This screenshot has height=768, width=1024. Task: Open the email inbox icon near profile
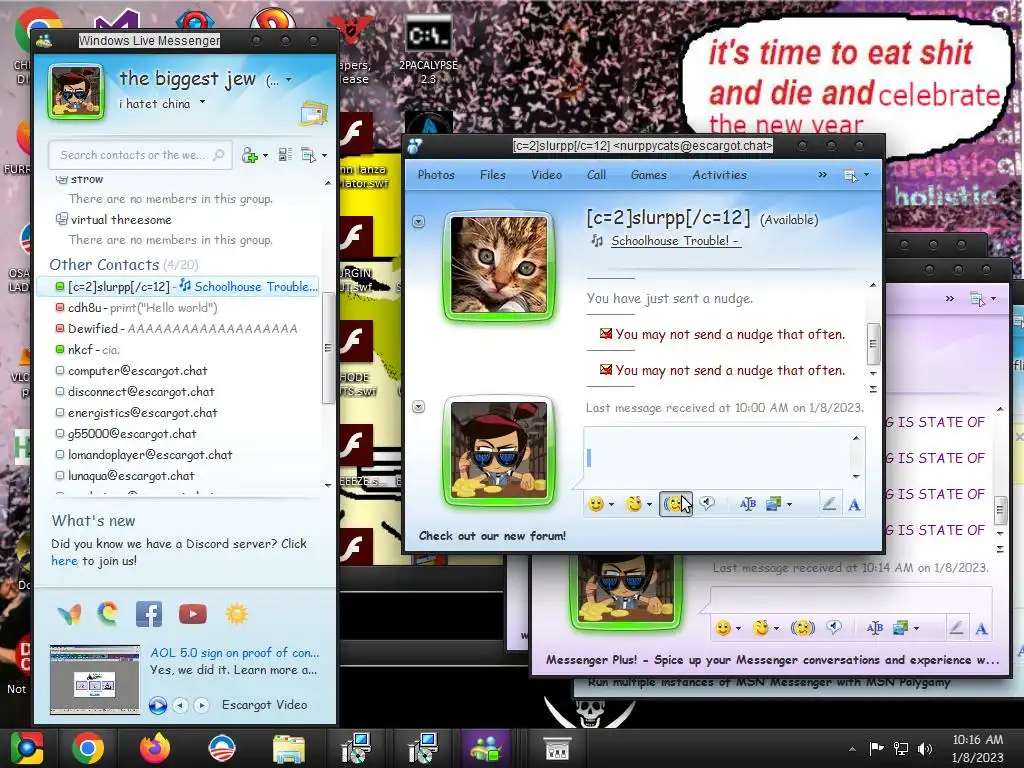[313, 113]
